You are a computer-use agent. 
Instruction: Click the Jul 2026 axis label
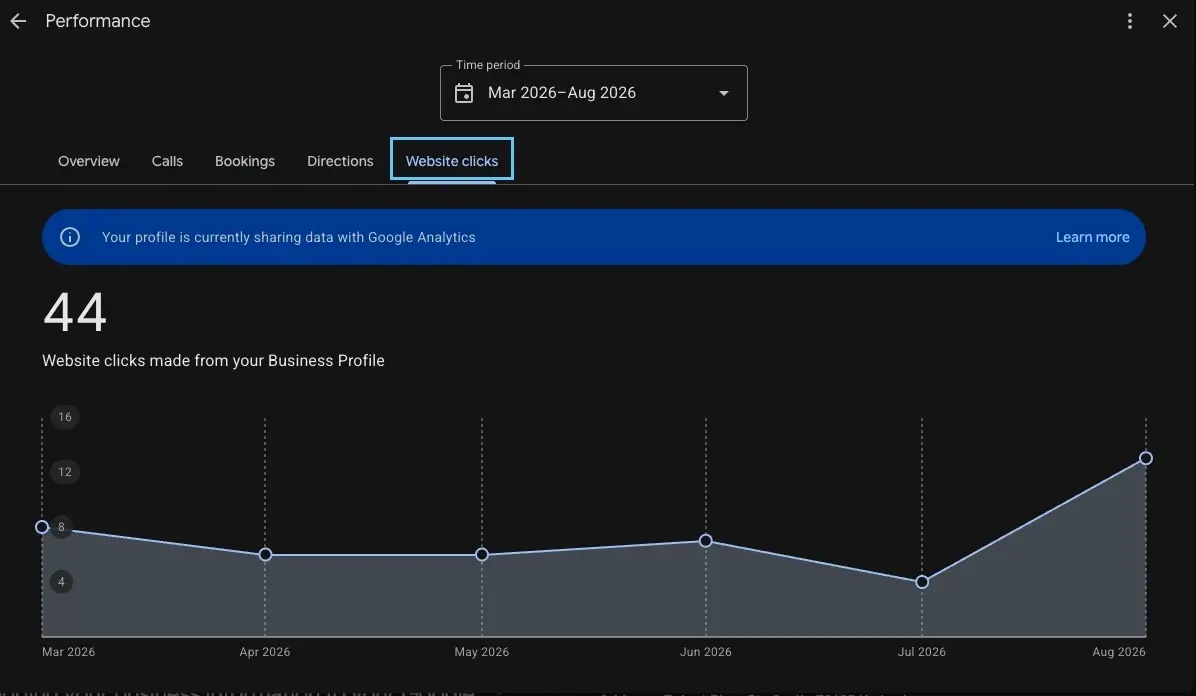[921, 652]
